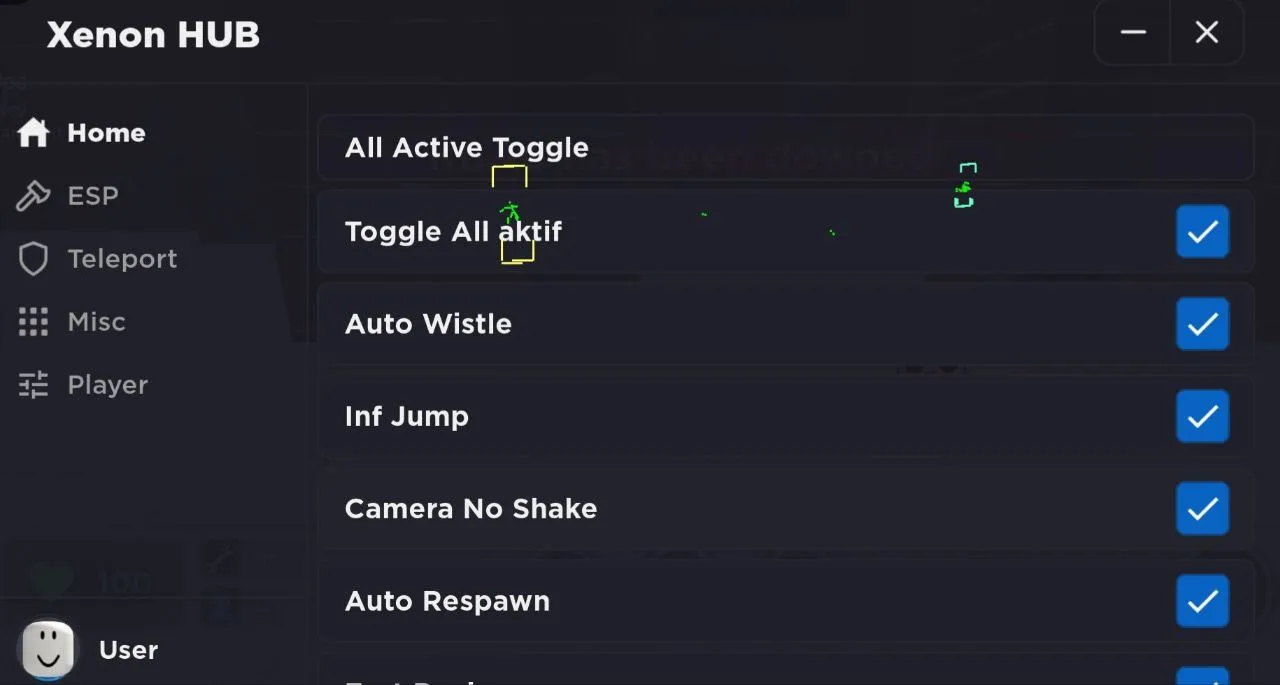Disable the Auto Respawn checkbox

[1202, 601]
